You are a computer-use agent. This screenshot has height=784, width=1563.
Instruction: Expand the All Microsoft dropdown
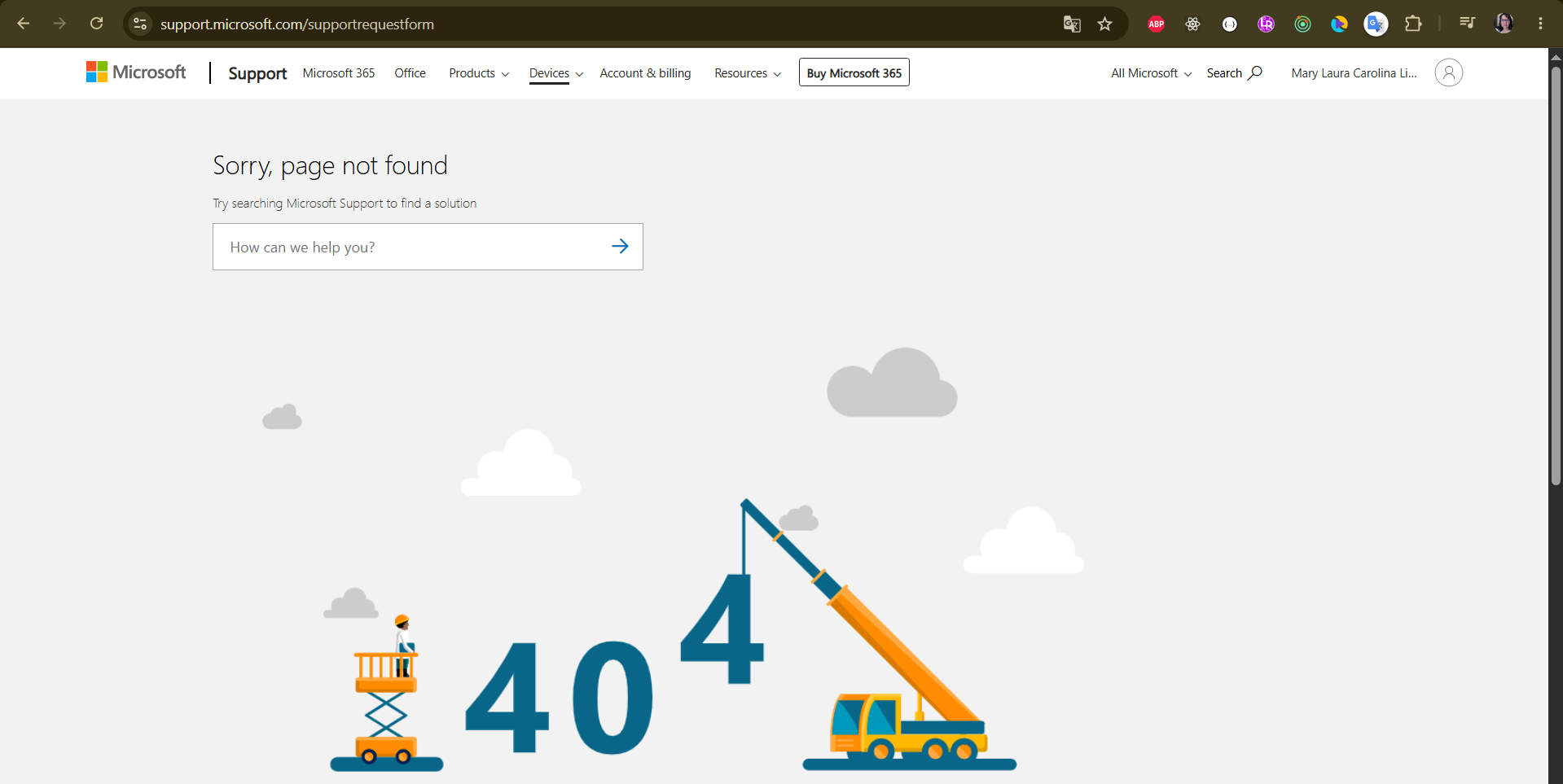click(1151, 73)
